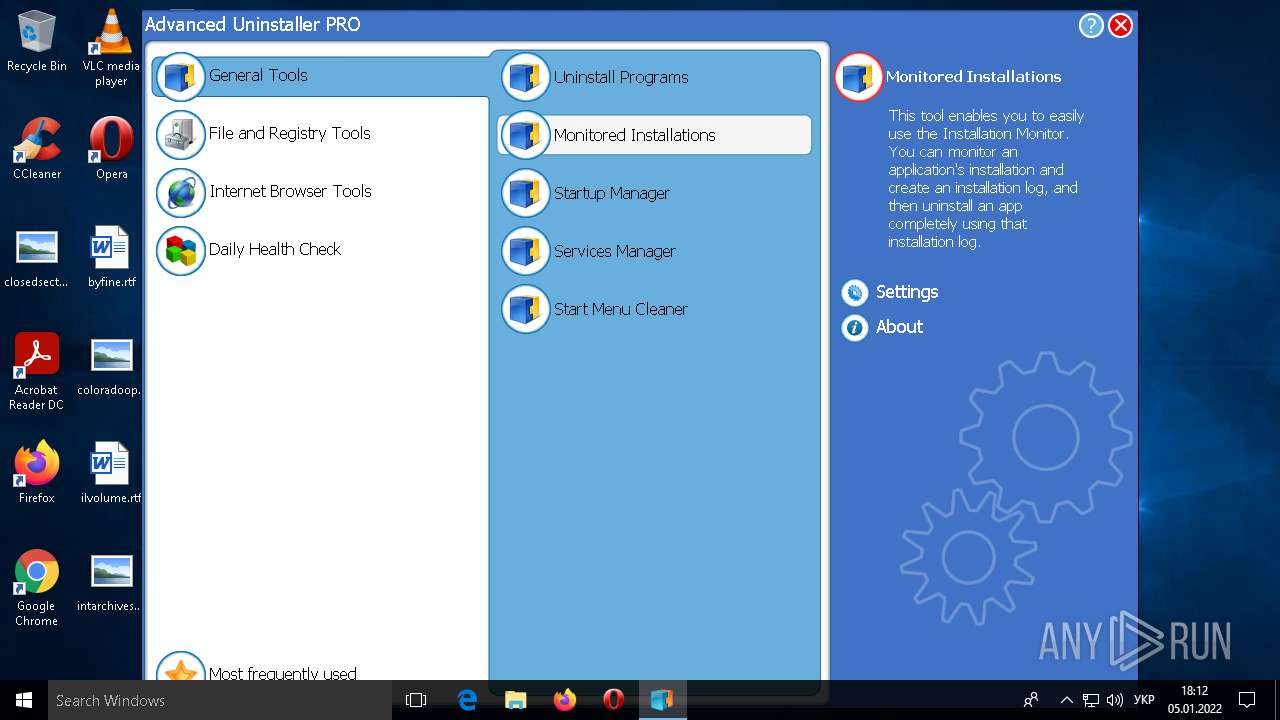Open File Explorer from taskbar

[x=516, y=700]
